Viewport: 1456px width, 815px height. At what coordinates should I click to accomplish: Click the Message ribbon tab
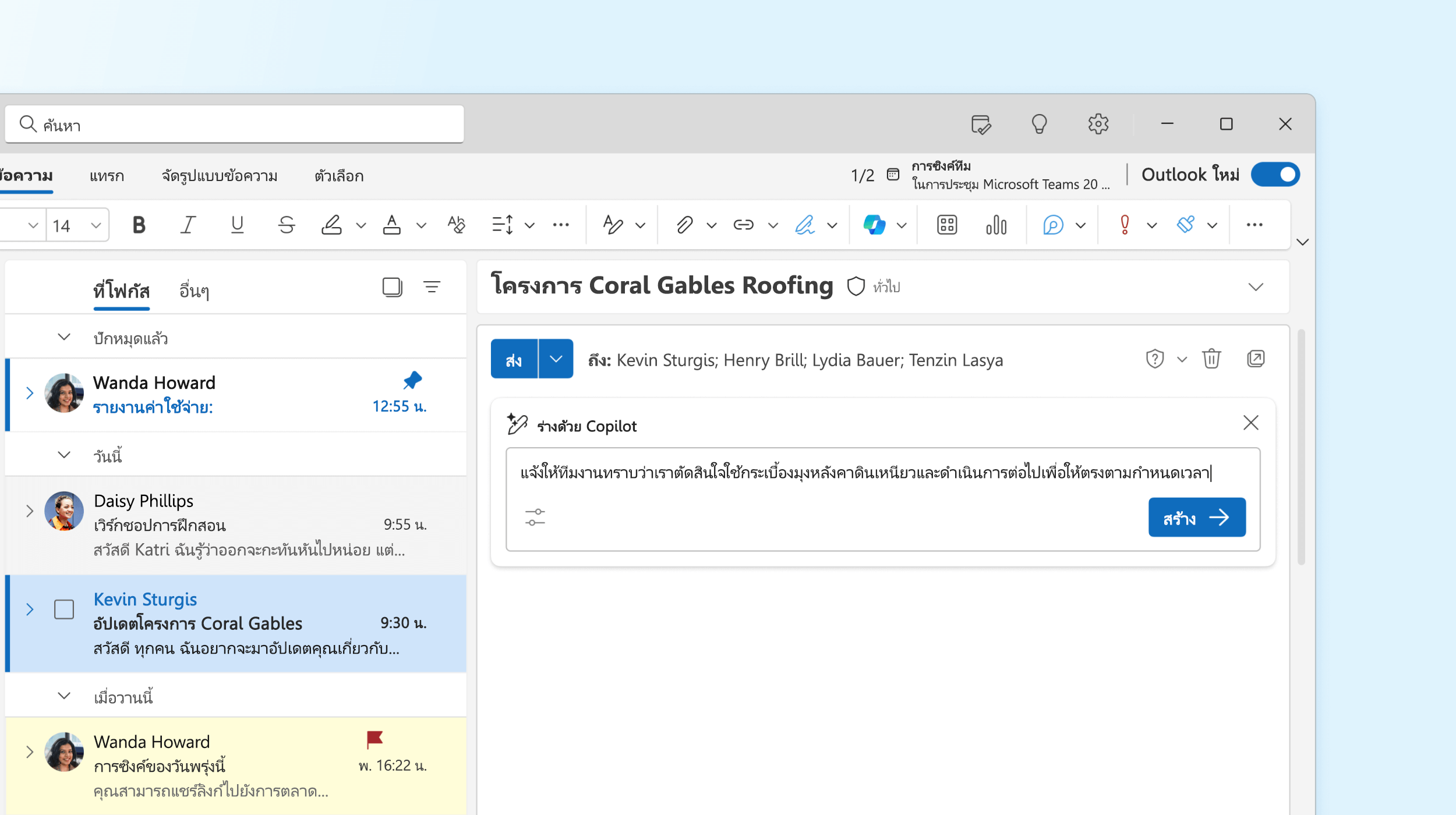click(26, 176)
